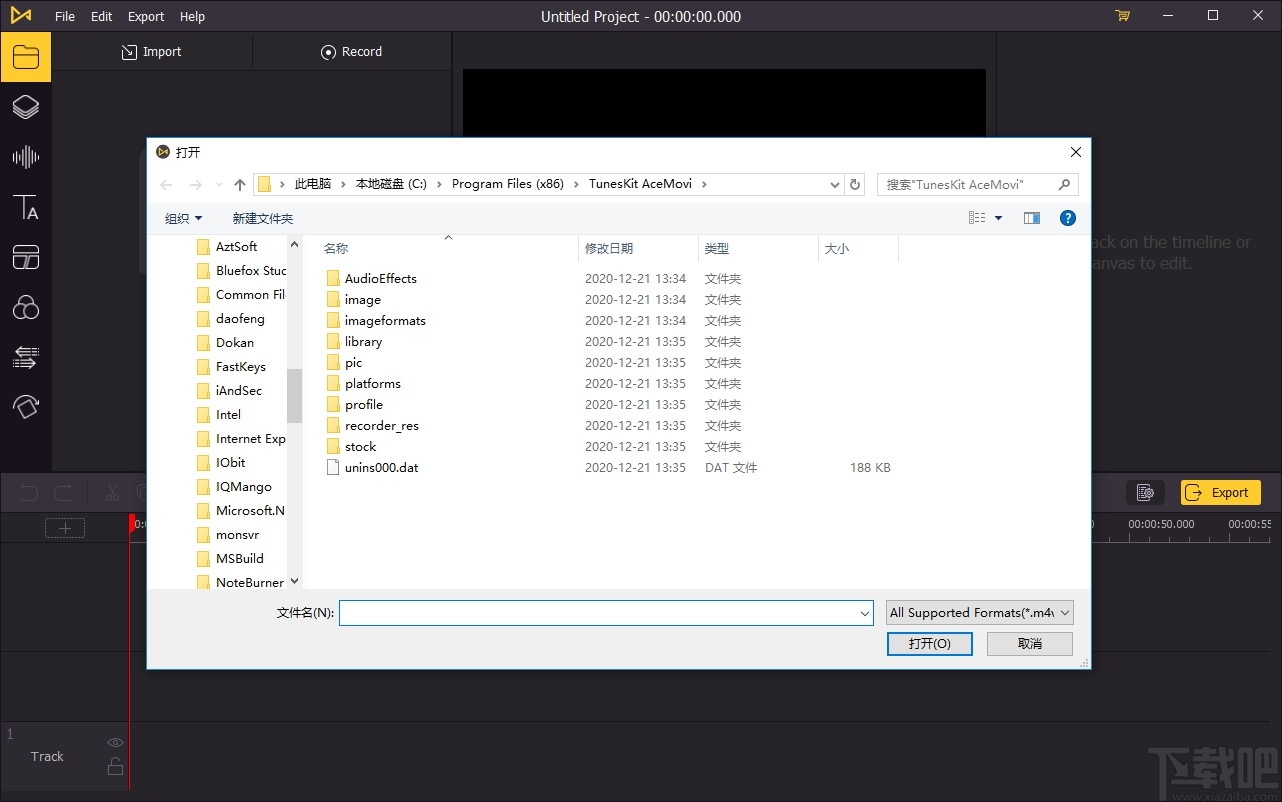
Task: Toggle the preview pane in the open dialog
Action: point(1031,217)
